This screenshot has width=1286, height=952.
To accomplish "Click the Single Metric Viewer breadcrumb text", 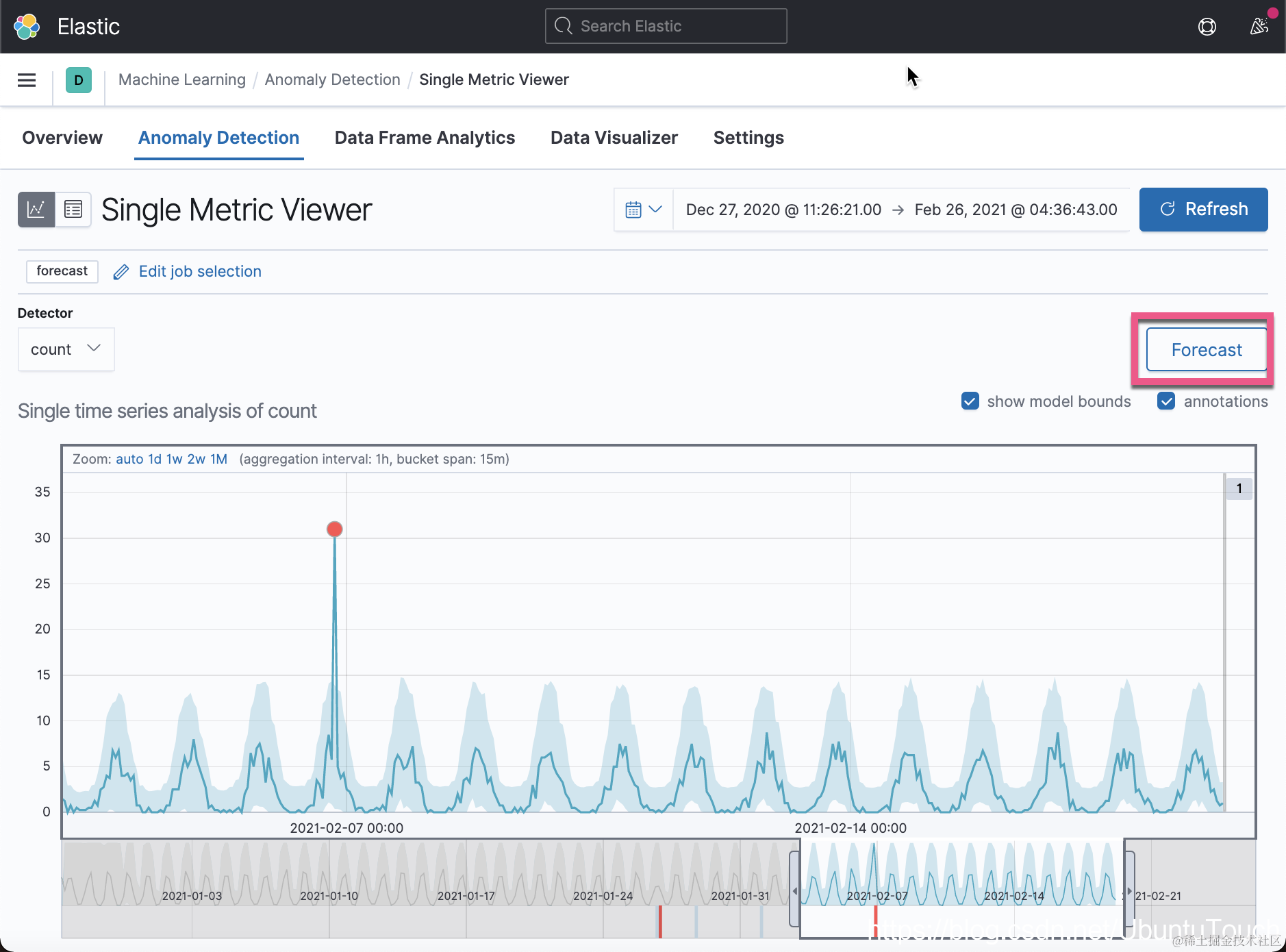I will pyautogui.click(x=494, y=79).
